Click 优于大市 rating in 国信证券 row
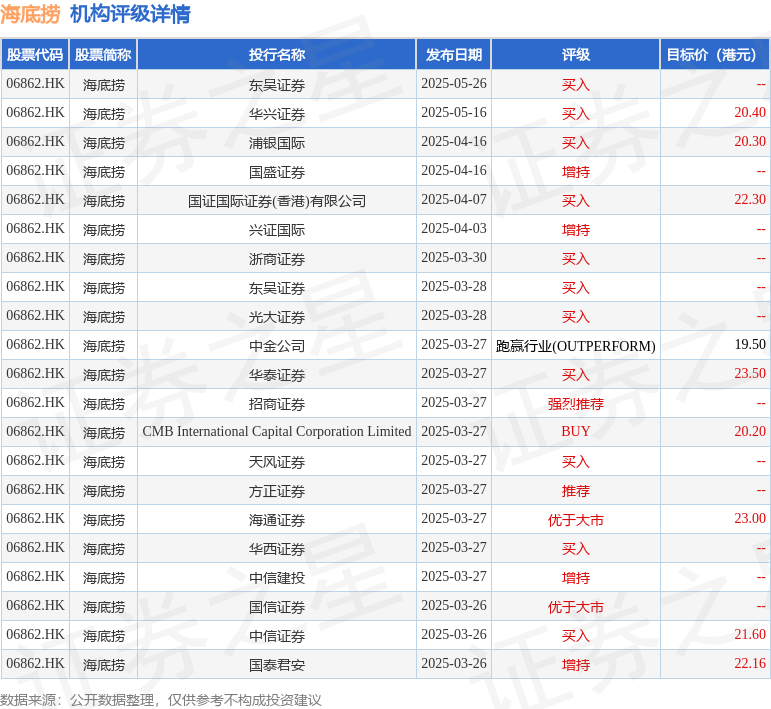 pyautogui.click(x=576, y=607)
